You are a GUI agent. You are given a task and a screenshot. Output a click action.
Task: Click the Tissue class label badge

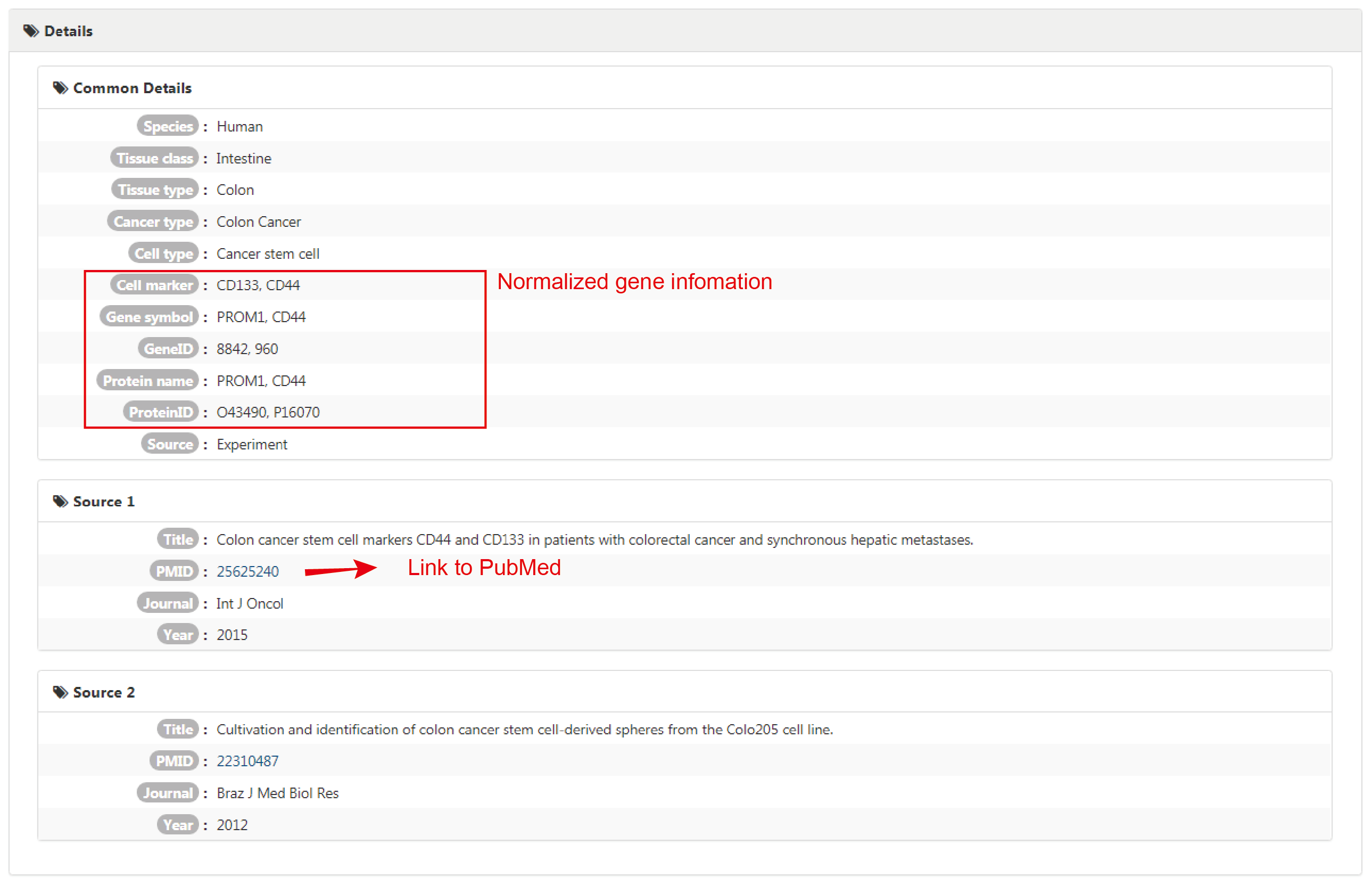click(x=154, y=159)
